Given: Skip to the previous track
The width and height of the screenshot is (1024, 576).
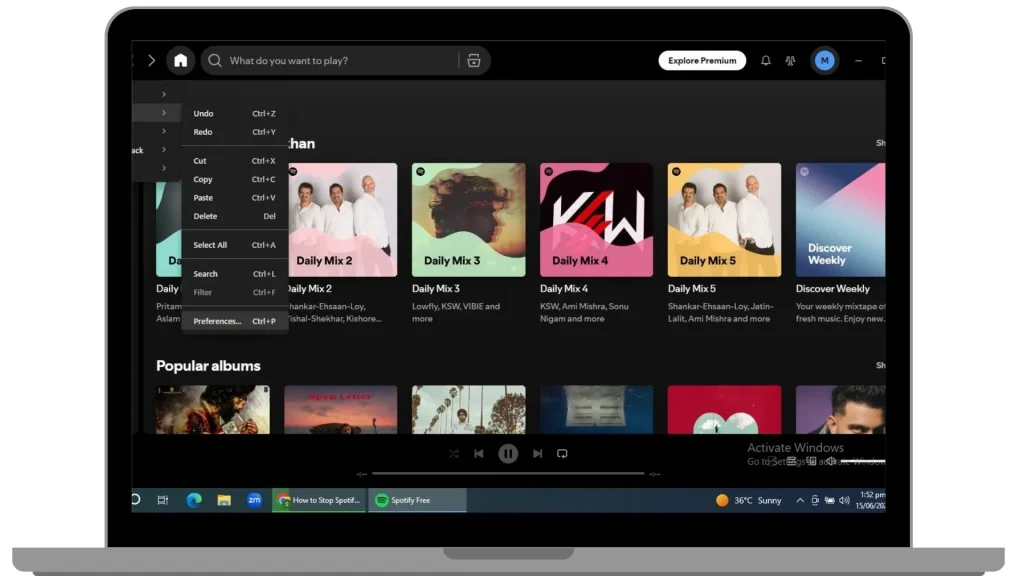Looking at the screenshot, I should click(479, 453).
